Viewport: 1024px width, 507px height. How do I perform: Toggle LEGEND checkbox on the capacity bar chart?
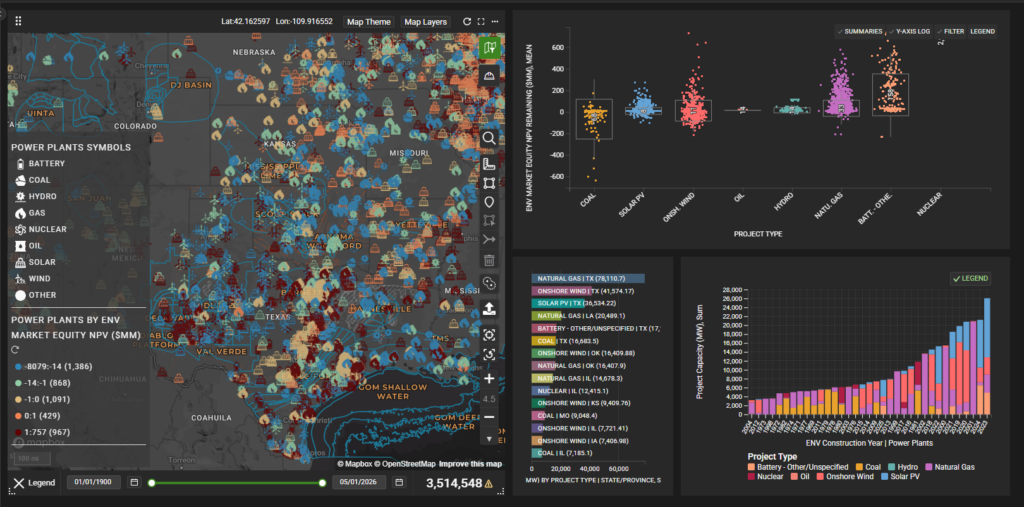pos(970,278)
